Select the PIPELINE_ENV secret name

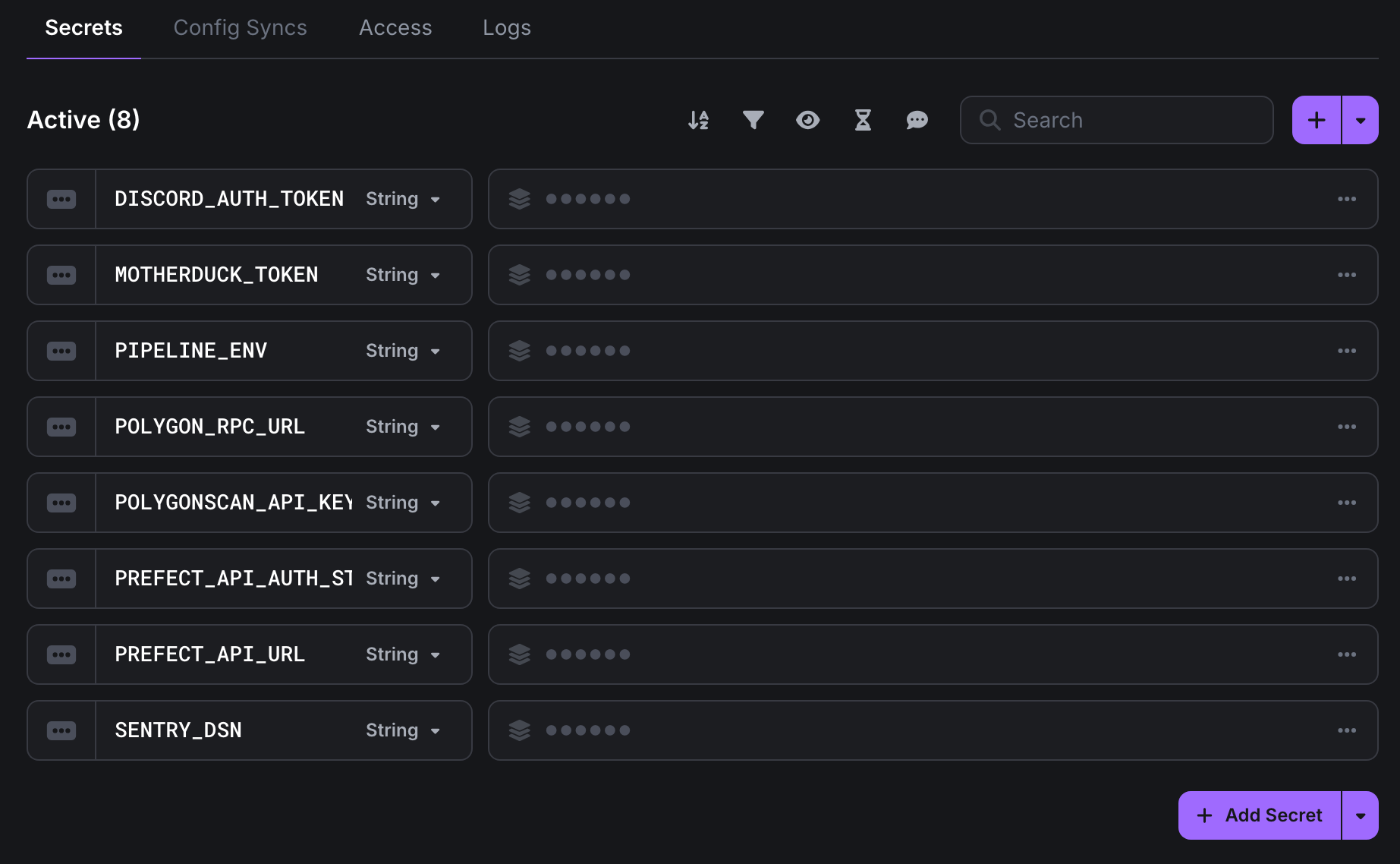pyautogui.click(x=190, y=351)
